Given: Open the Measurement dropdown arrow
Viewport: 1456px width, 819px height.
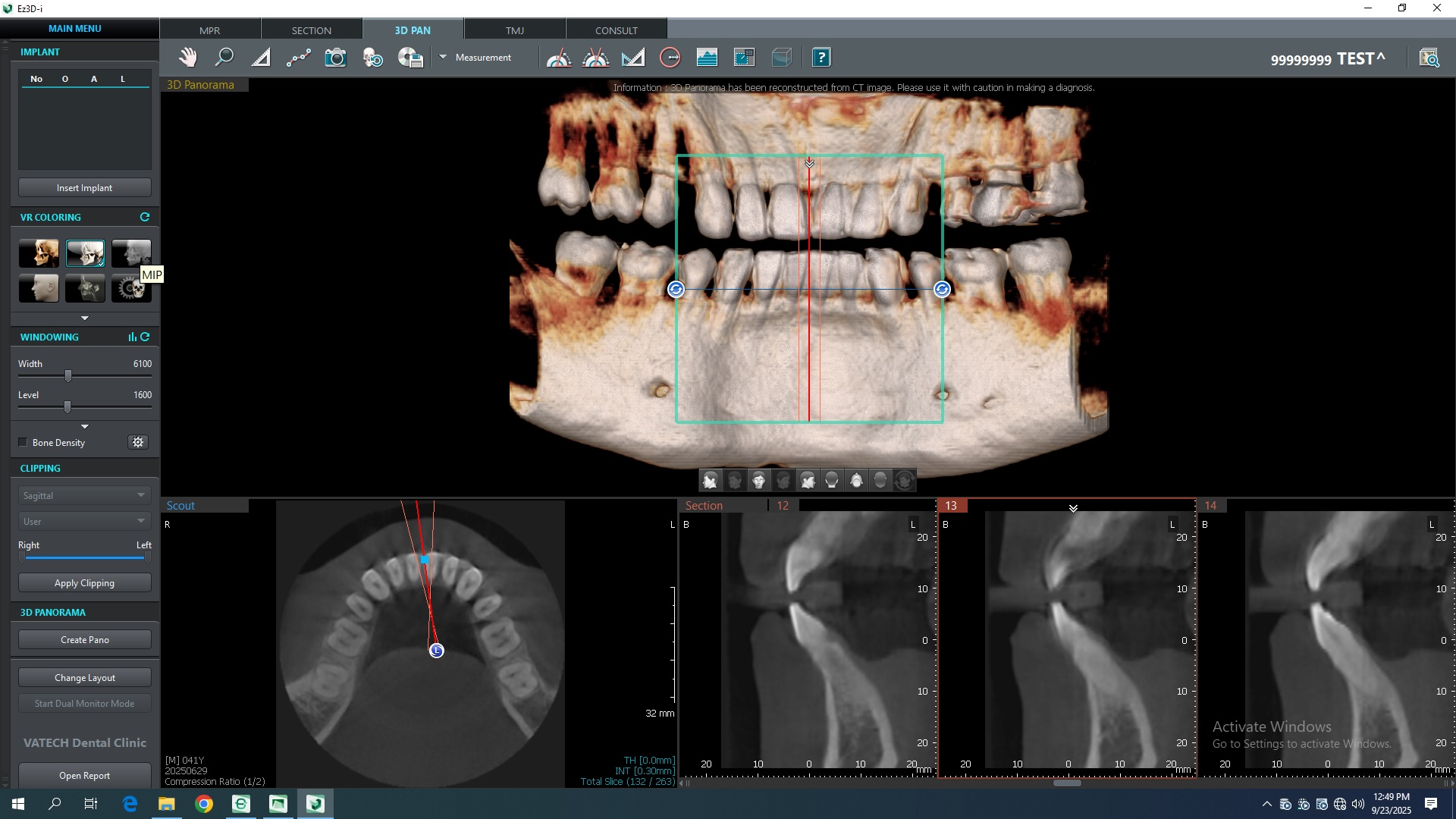Looking at the screenshot, I should pyautogui.click(x=443, y=57).
